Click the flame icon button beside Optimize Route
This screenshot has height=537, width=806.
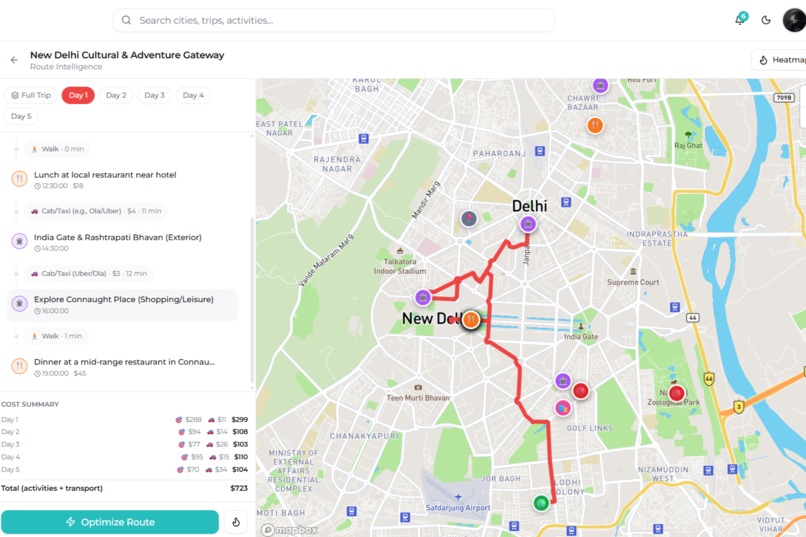pyautogui.click(x=236, y=522)
